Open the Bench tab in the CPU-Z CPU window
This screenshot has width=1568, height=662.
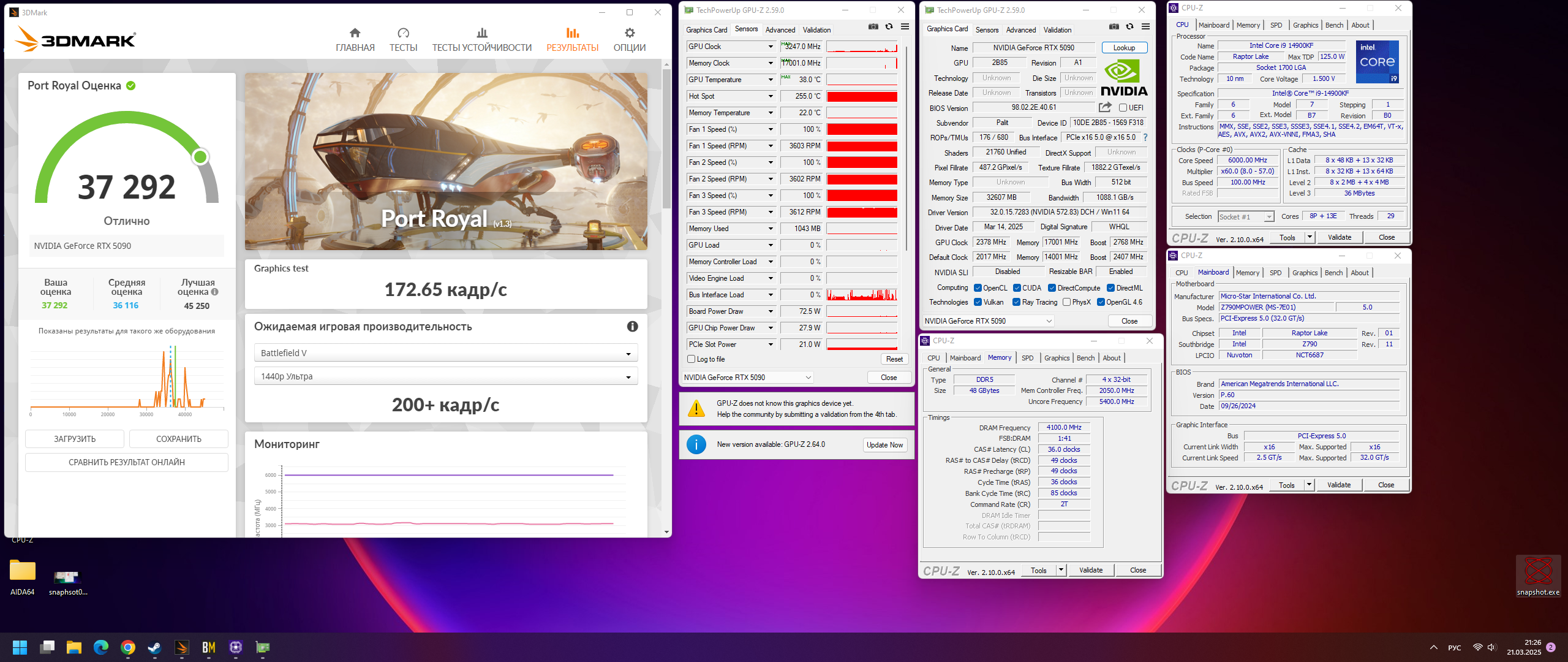pos(1334,25)
